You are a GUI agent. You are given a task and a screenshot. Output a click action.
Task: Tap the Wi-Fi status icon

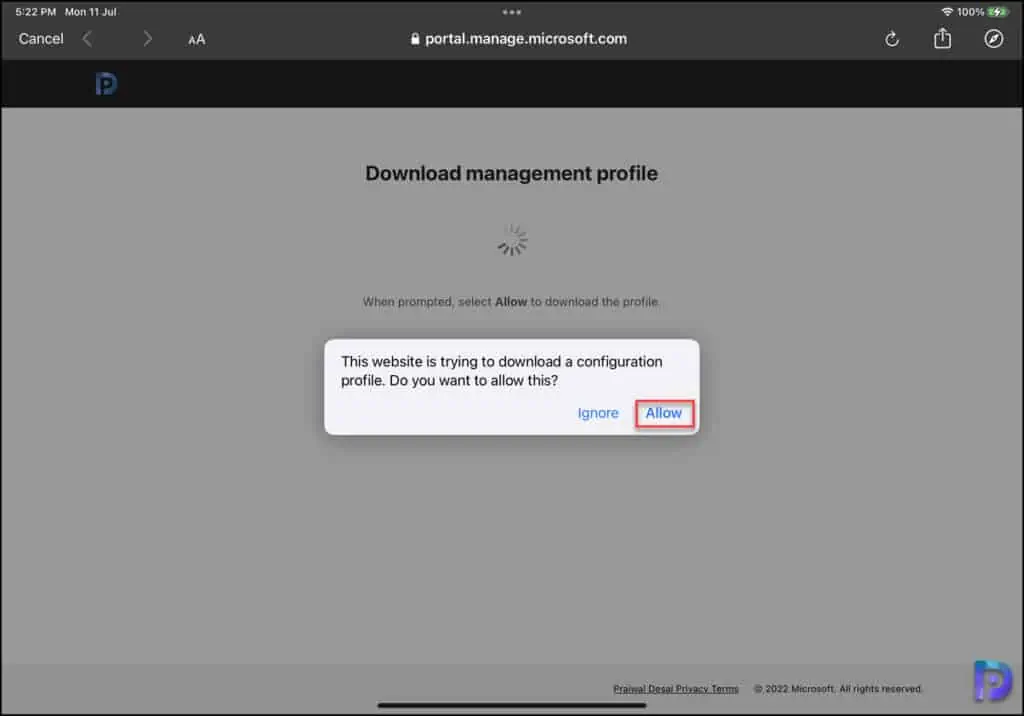pyautogui.click(x=947, y=12)
